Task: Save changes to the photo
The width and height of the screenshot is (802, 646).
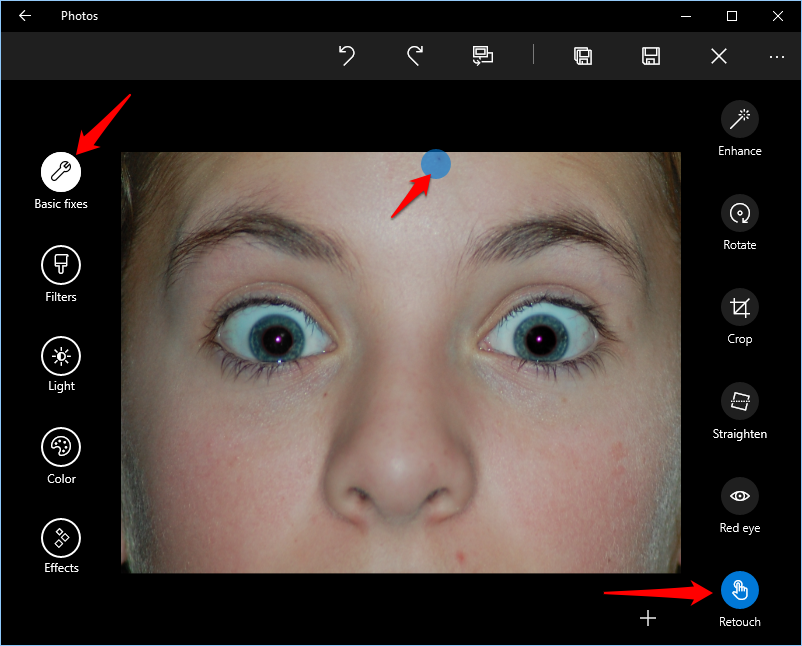Action: [651, 56]
